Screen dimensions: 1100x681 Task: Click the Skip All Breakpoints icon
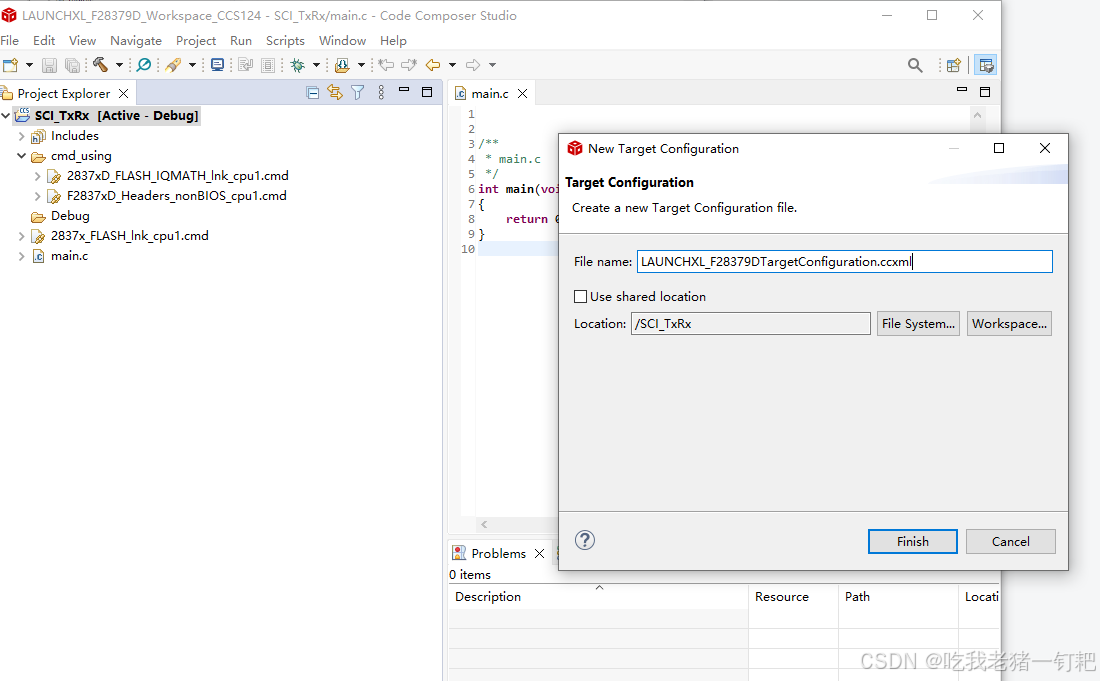[x=144, y=65]
